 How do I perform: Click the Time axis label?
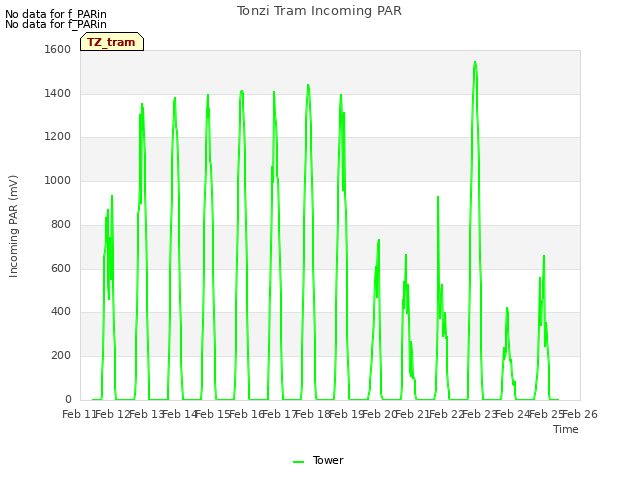click(566, 429)
